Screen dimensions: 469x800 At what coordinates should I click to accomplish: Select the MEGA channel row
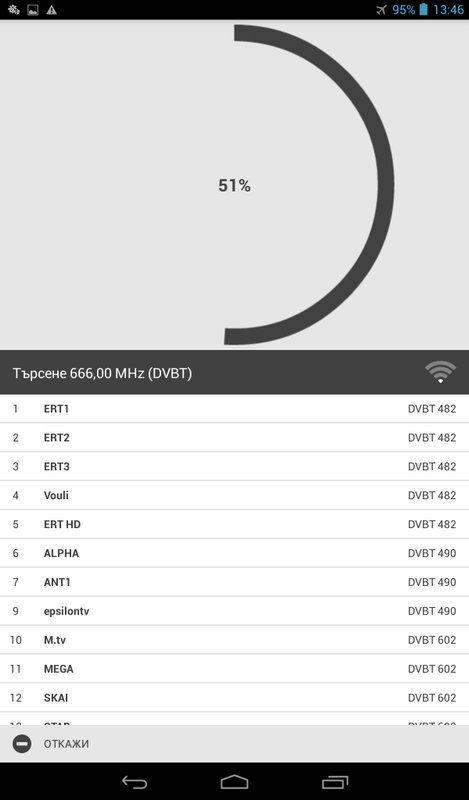[x=234, y=669]
